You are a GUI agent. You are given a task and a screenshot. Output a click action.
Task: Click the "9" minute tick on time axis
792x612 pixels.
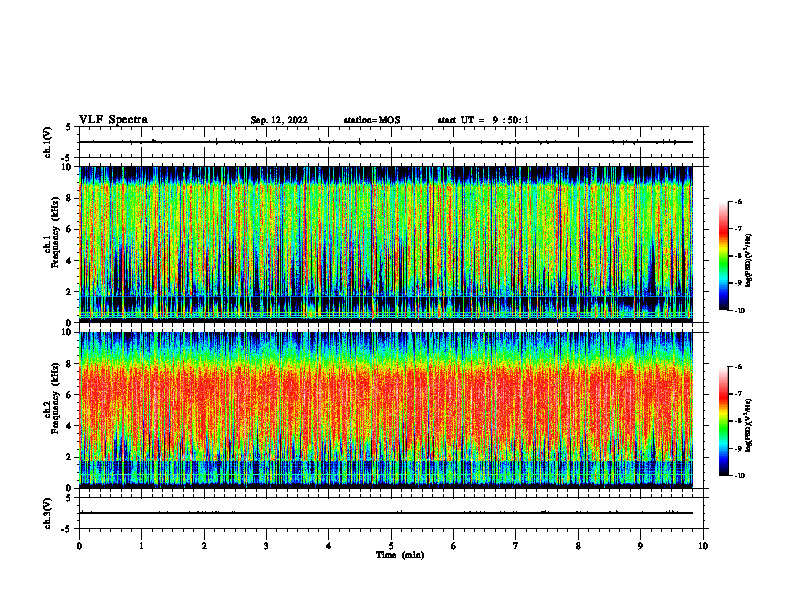click(640, 546)
